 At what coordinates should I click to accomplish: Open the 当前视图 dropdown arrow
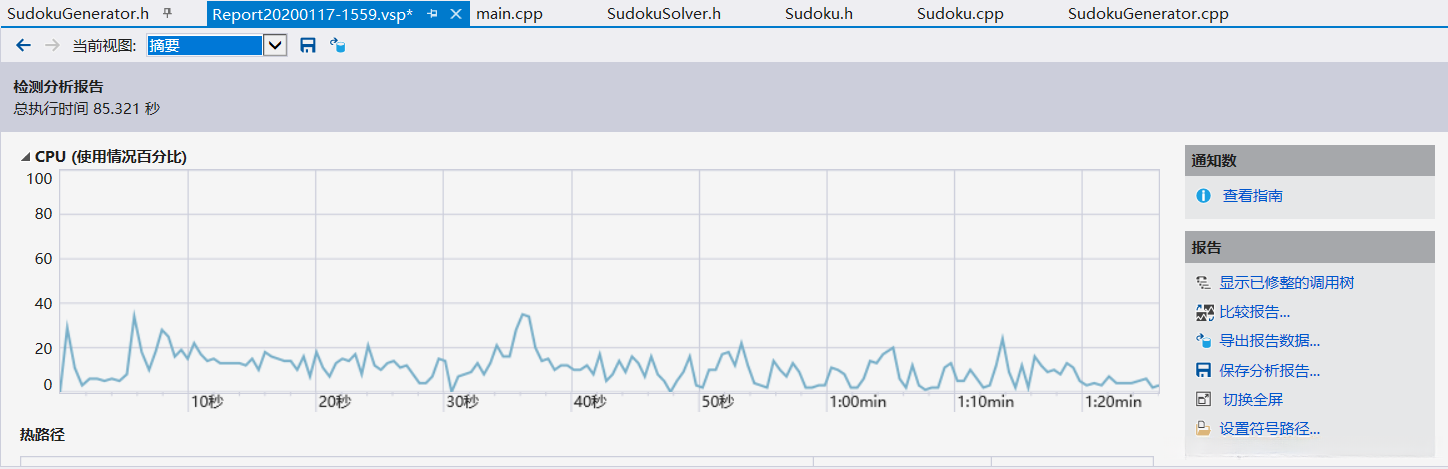[275, 45]
